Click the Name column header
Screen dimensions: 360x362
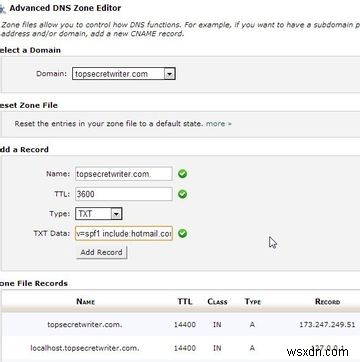86,302
